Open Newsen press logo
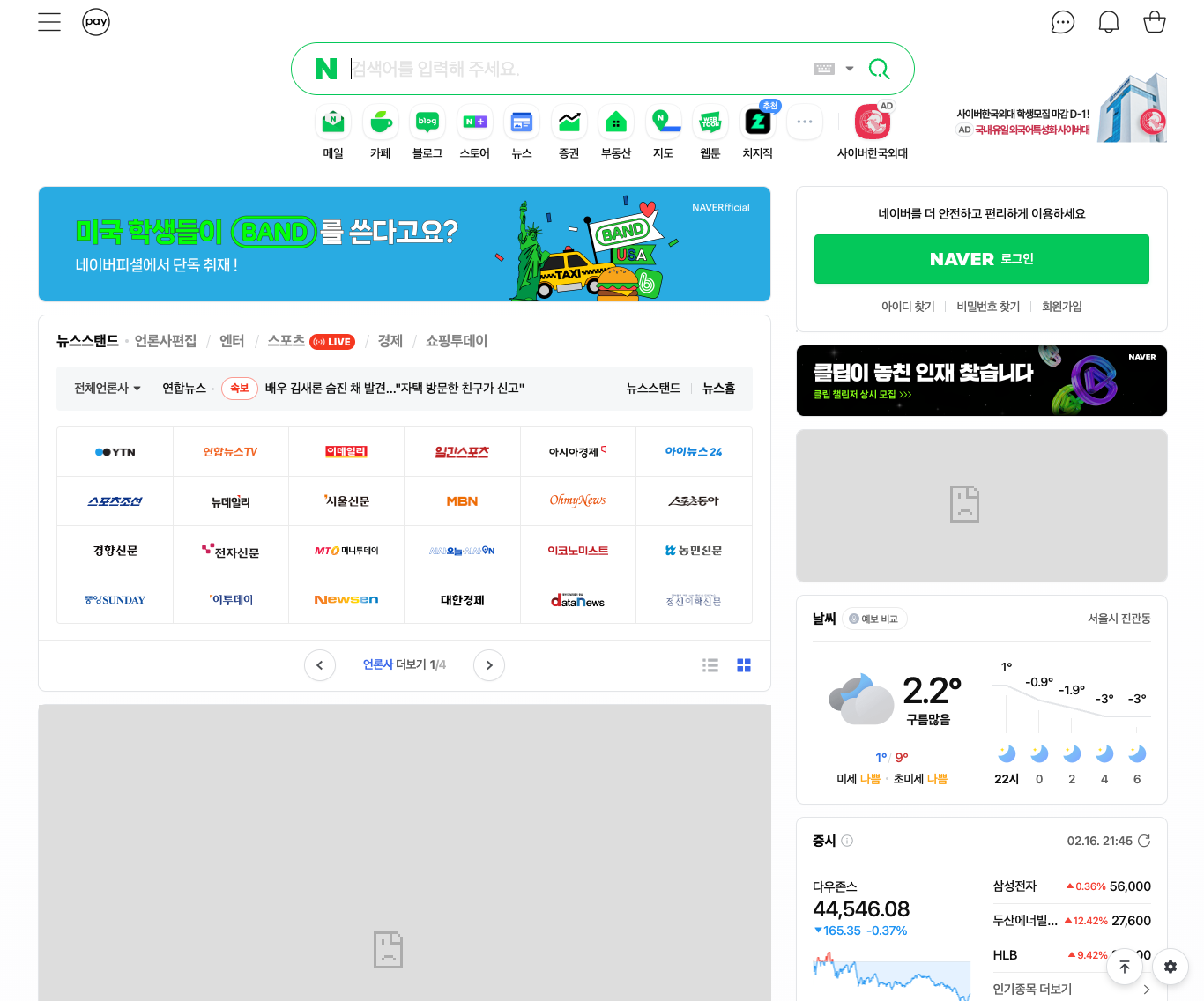Screen dimensions: 1204x1001 point(346,600)
